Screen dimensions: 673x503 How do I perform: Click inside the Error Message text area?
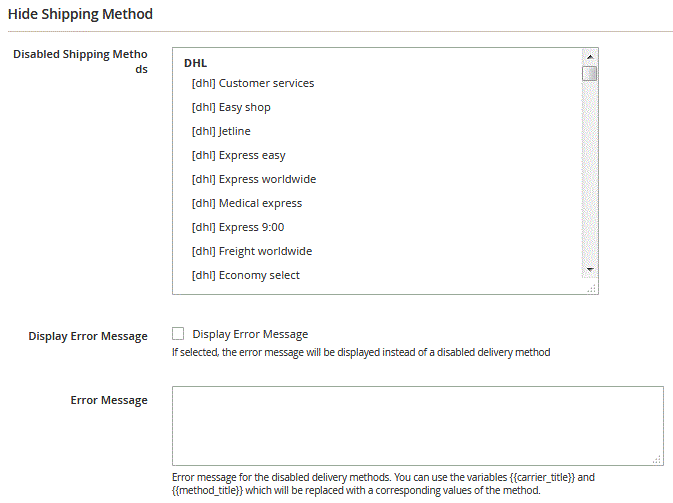(x=418, y=426)
